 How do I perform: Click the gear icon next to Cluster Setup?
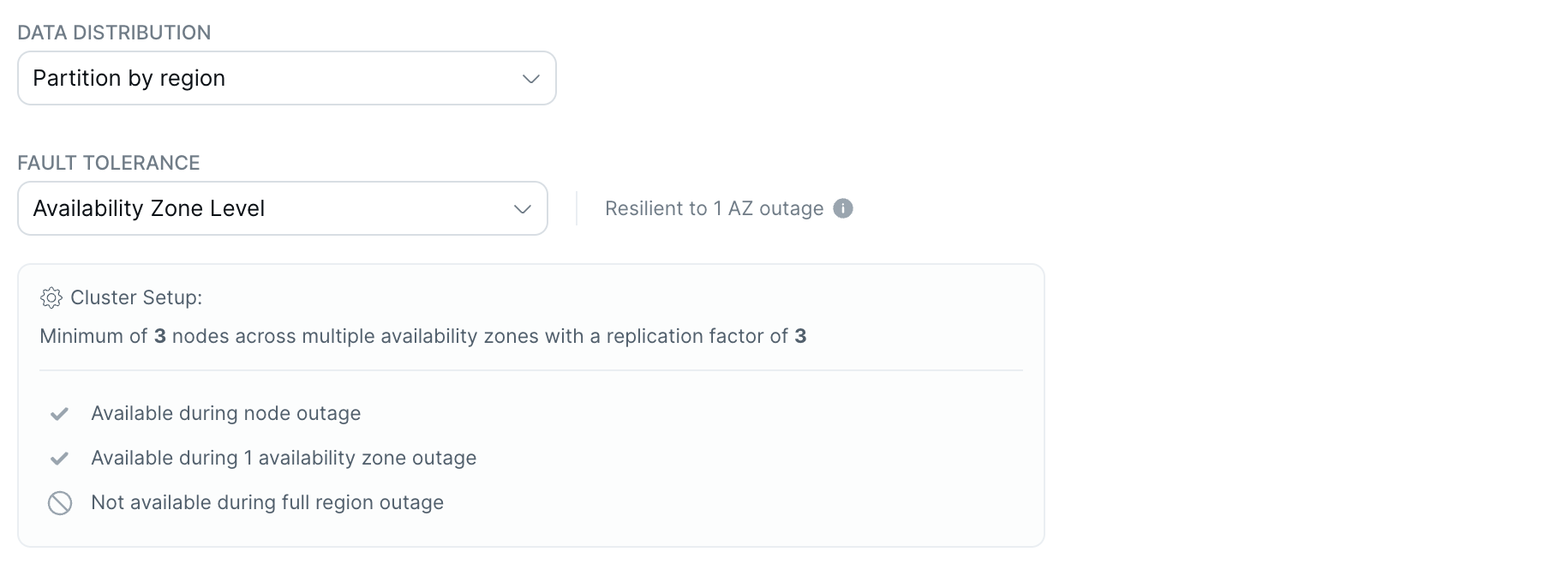click(x=53, y=297)
